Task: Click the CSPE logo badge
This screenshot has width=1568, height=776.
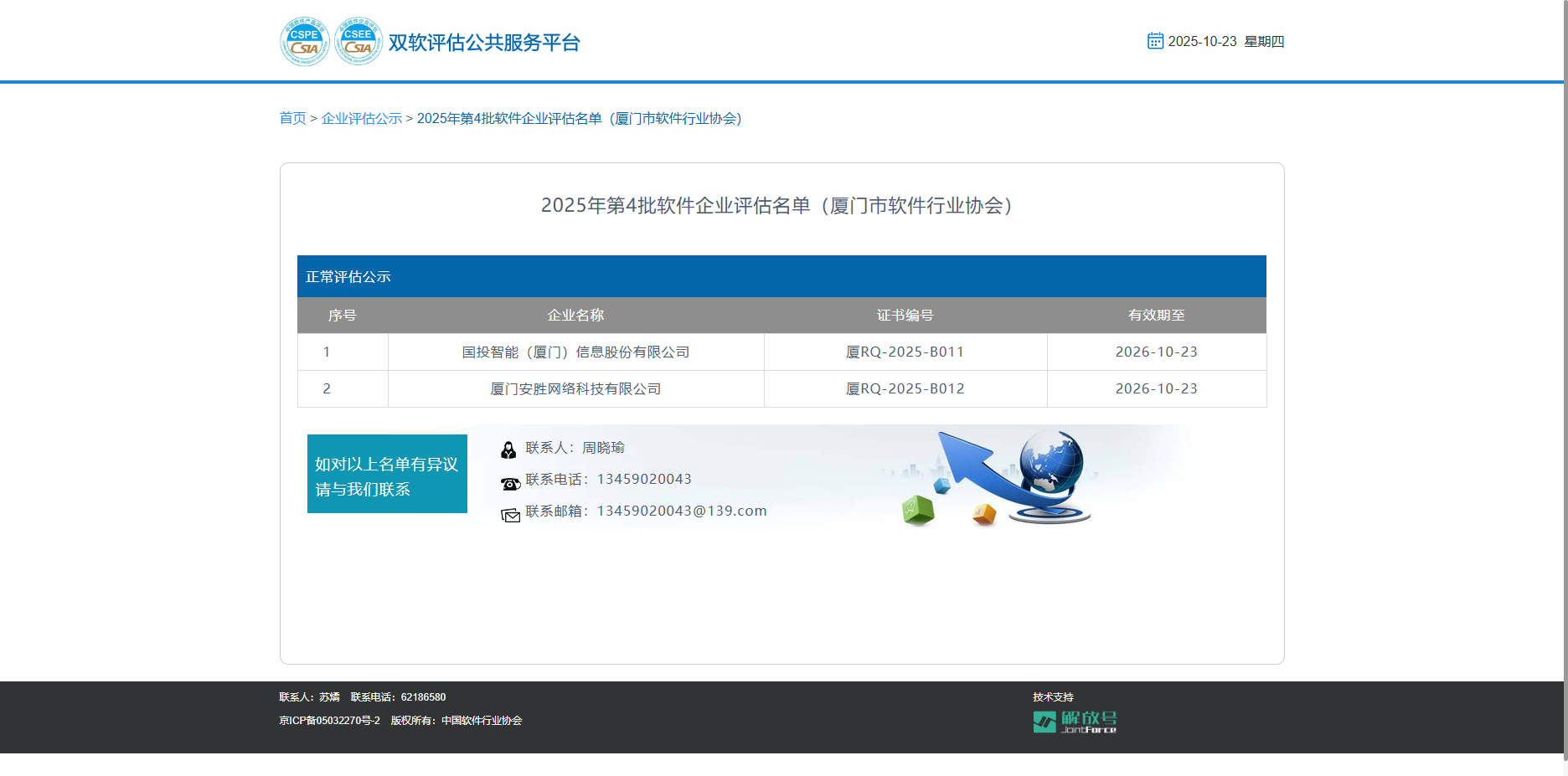Action: pyautogui.click(x=304, y=41)
